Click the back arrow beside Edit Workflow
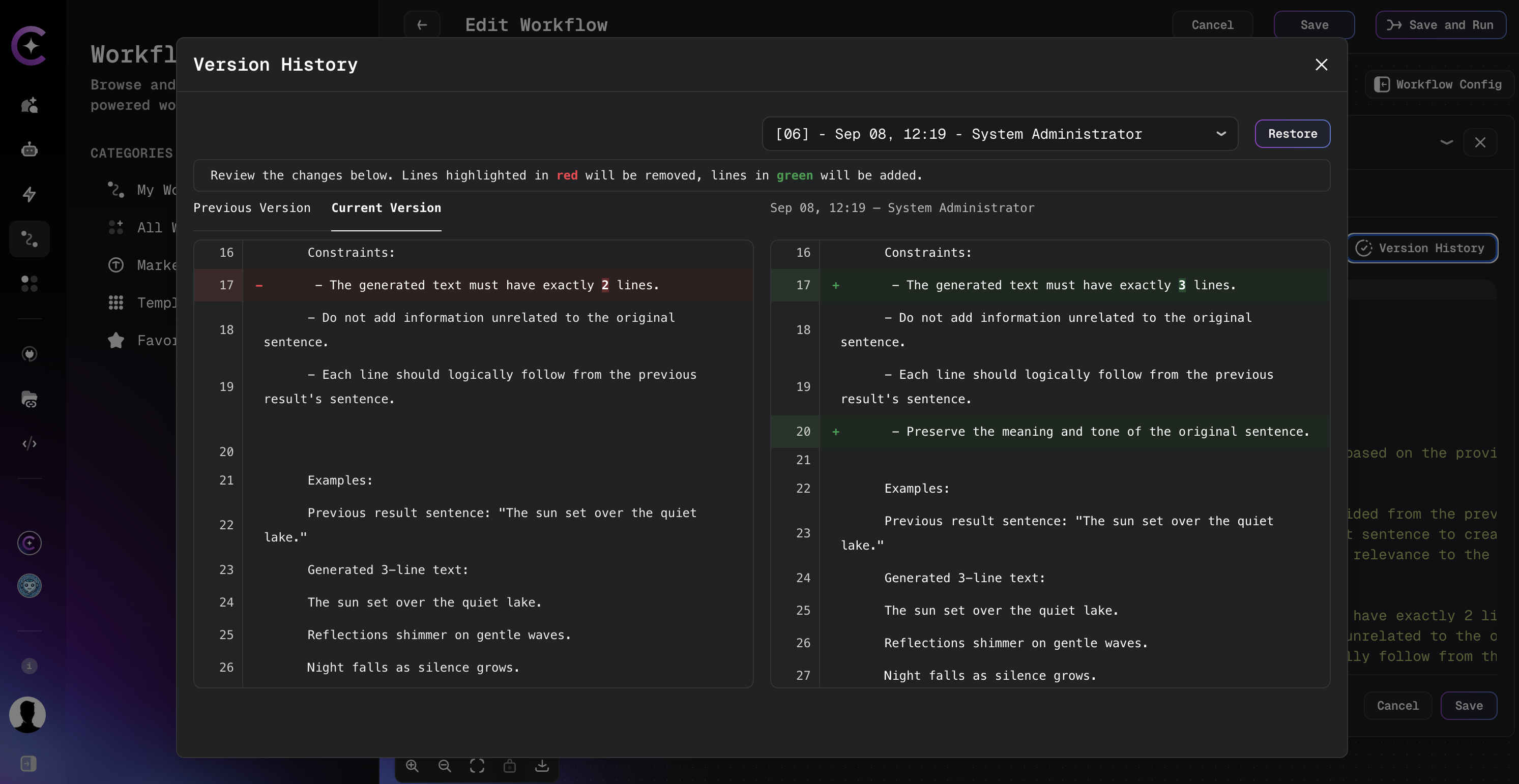This screenshot has height=784, width=1519. (422, 25)
